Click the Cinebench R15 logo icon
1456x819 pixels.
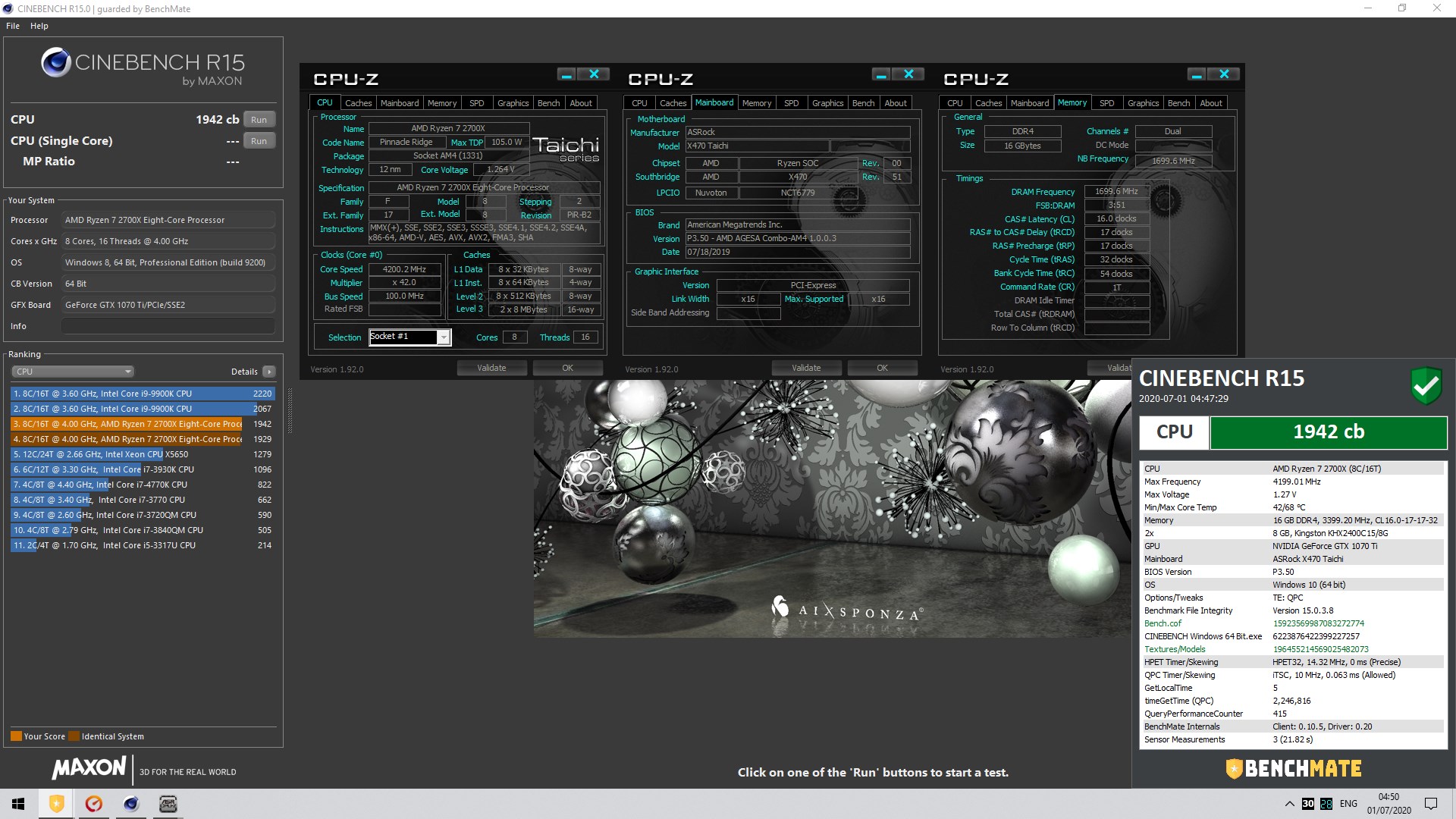[56, 63]
